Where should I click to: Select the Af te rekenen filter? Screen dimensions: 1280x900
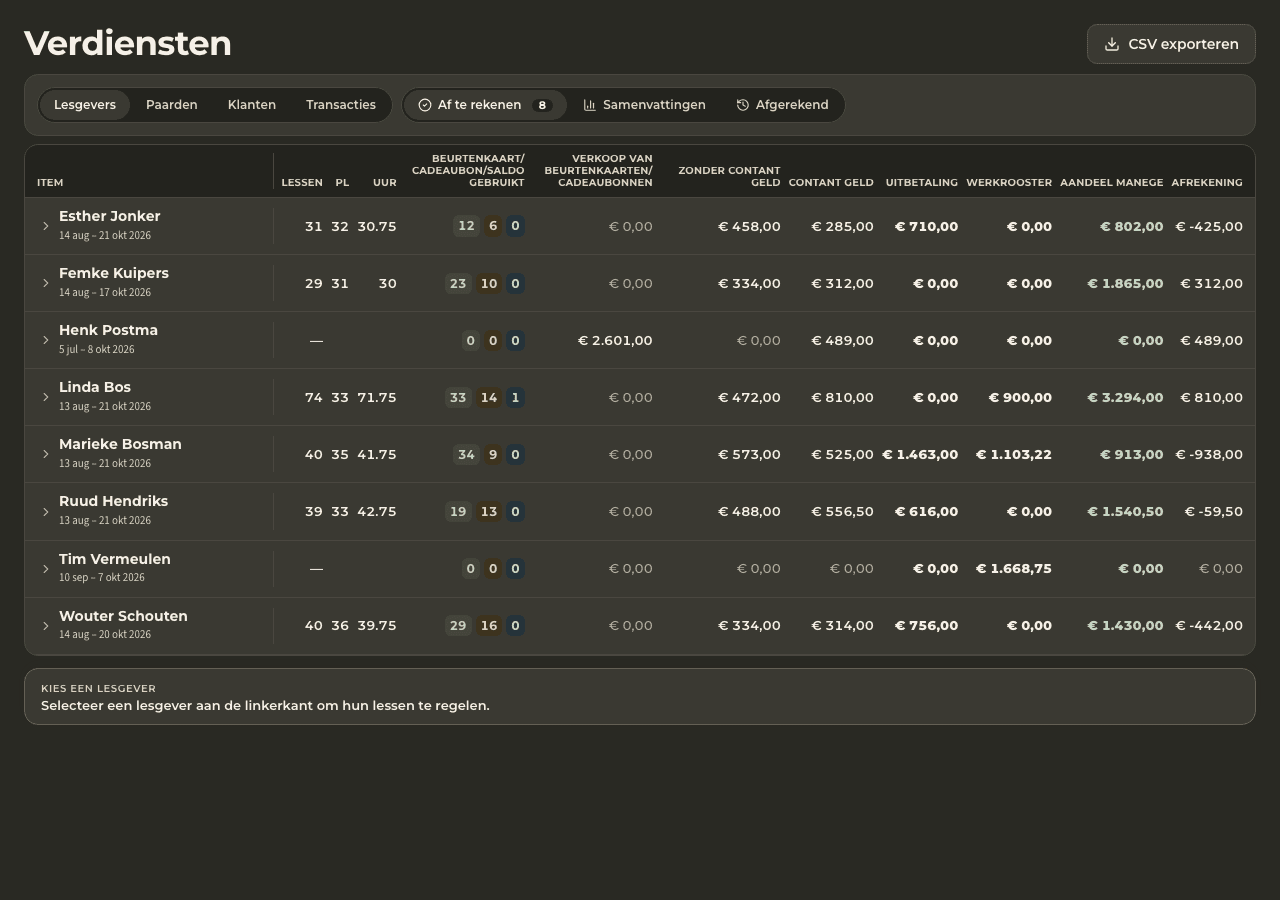(x=485, y=105)
